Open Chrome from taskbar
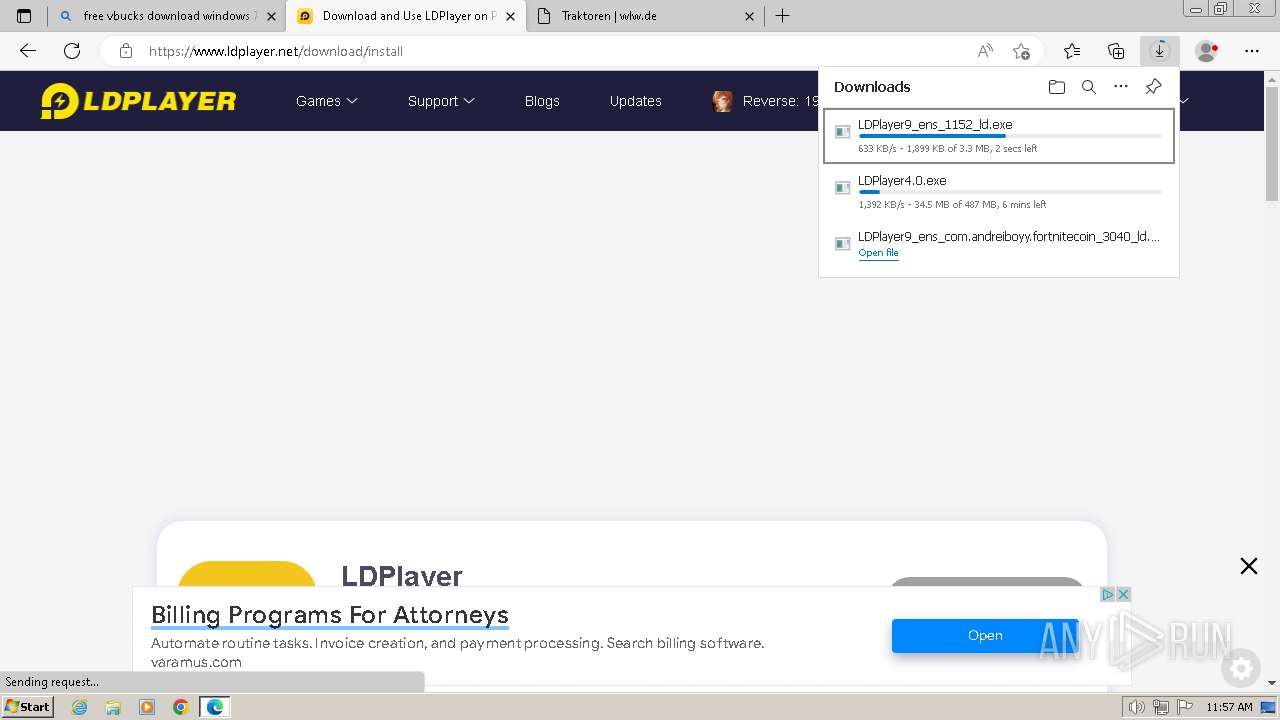 tap(181, 707)
